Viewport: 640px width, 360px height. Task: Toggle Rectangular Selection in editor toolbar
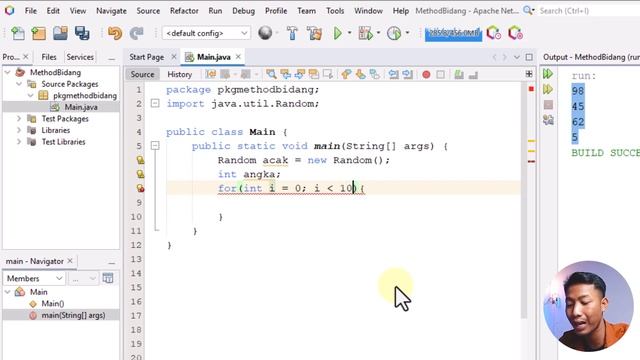coord(327,74)
